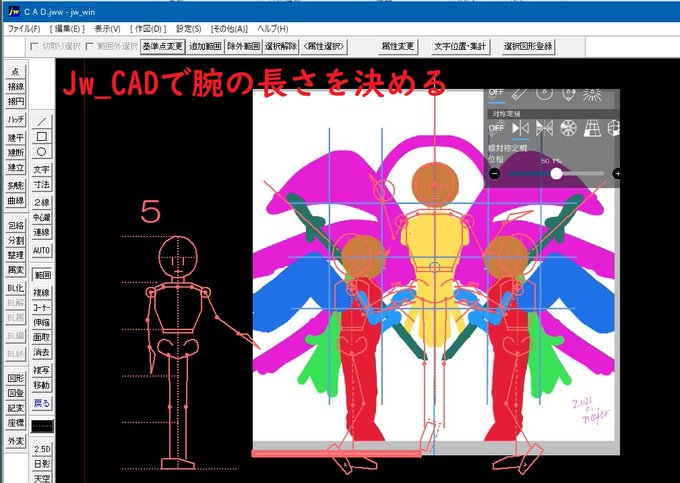Select the 範囲 range selection tool
680x483 pixels.
pos(42,275)
